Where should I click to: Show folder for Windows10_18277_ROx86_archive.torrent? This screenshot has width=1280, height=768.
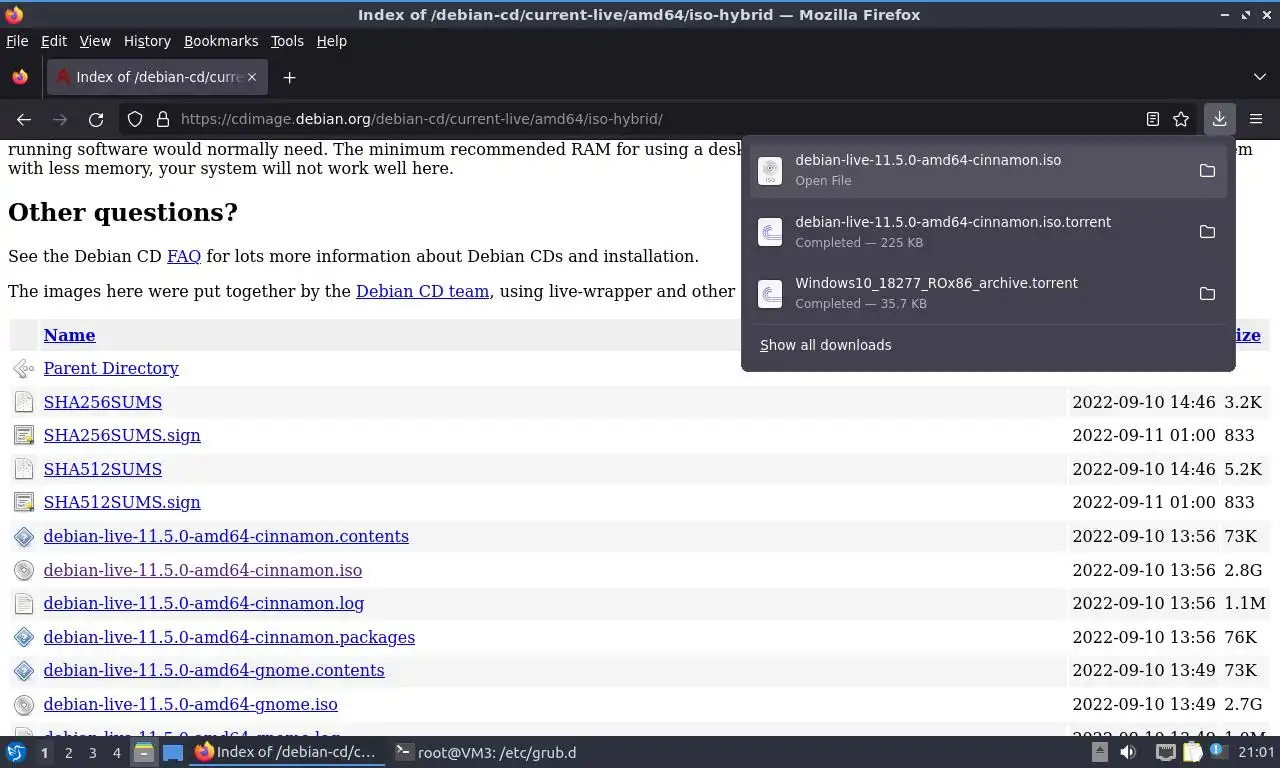[x=1207, y=293]
